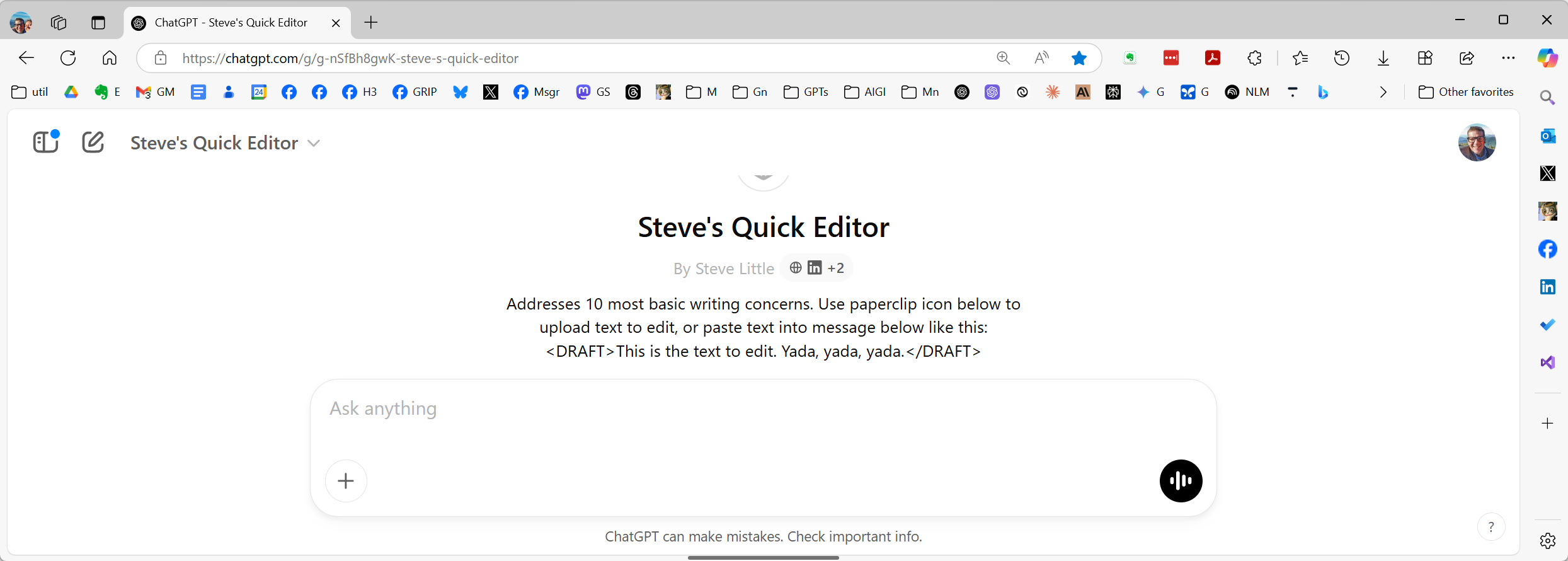
Task: Open the Google Docs favorite
Action: click(x=198, y=92)
